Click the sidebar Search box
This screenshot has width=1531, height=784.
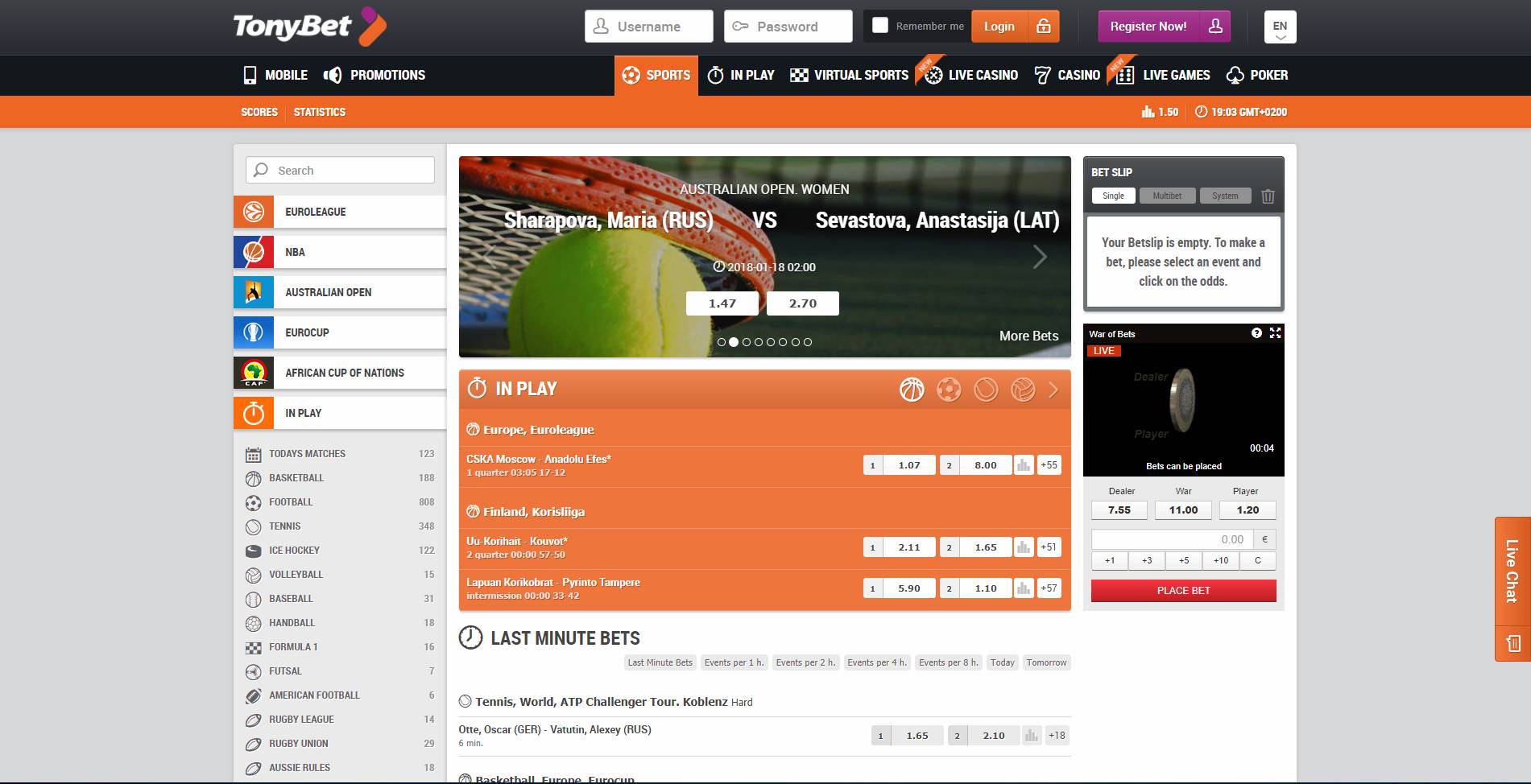pyautogui.click(x=340, y=170)
